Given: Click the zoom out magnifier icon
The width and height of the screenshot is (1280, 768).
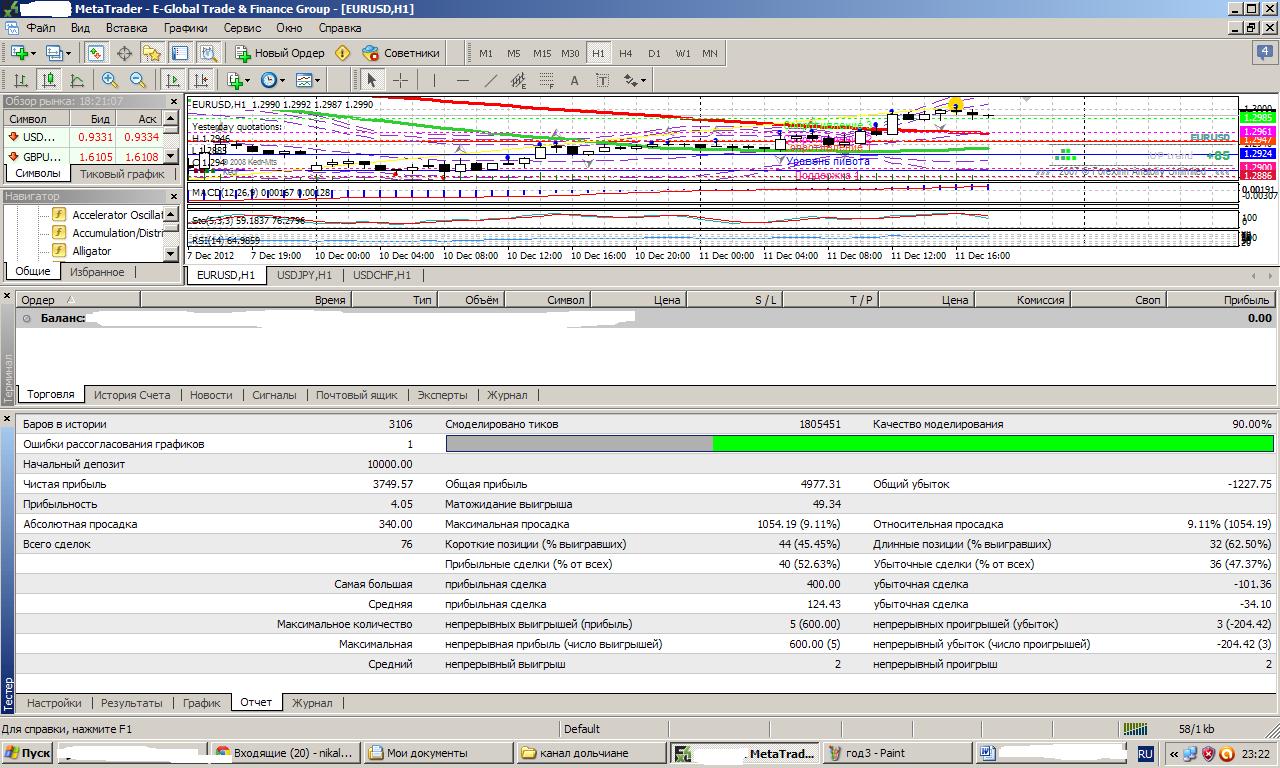Looking at the screenshot, I should pos(137,81).
